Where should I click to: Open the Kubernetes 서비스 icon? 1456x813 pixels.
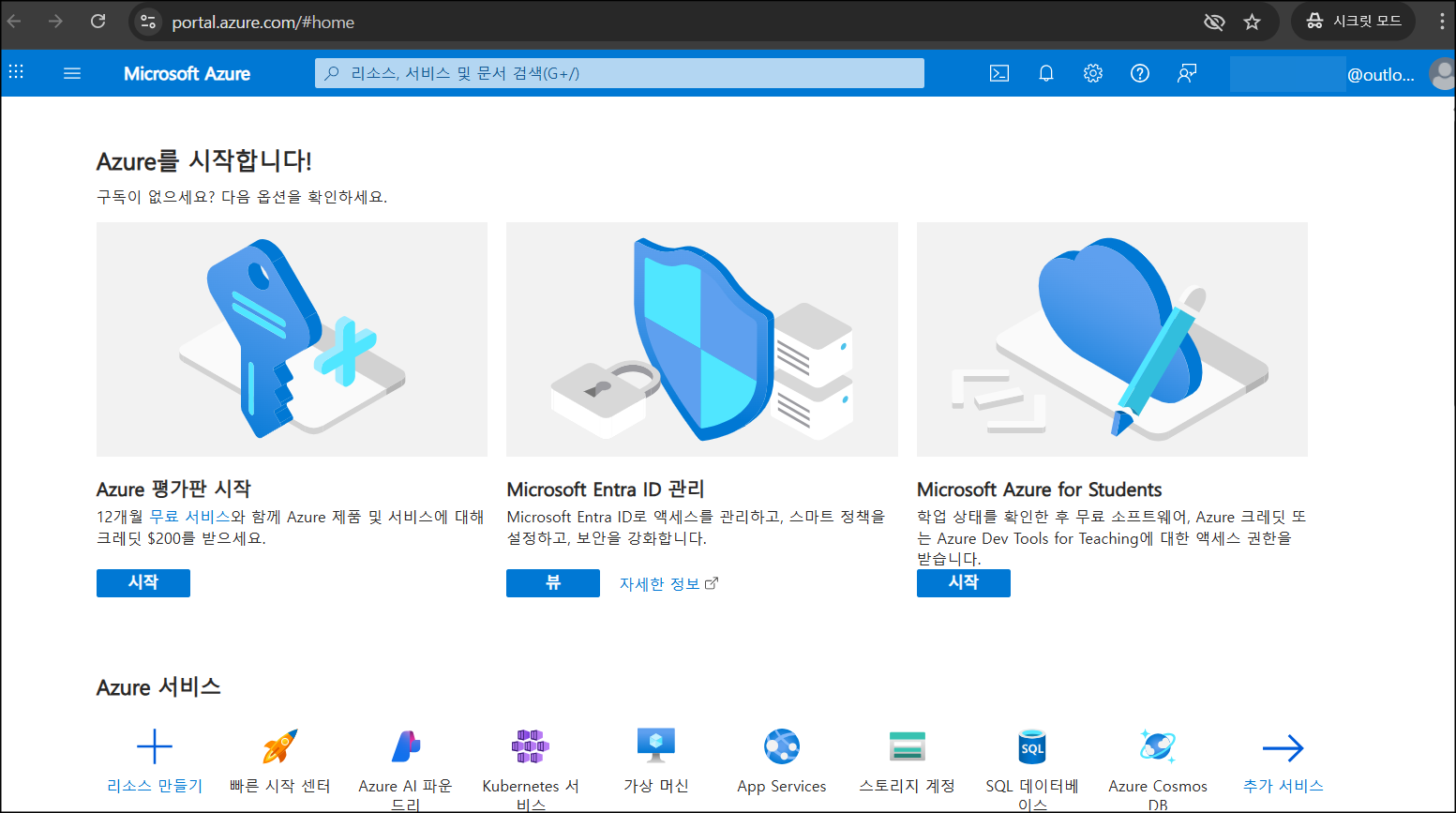point(531,747)
